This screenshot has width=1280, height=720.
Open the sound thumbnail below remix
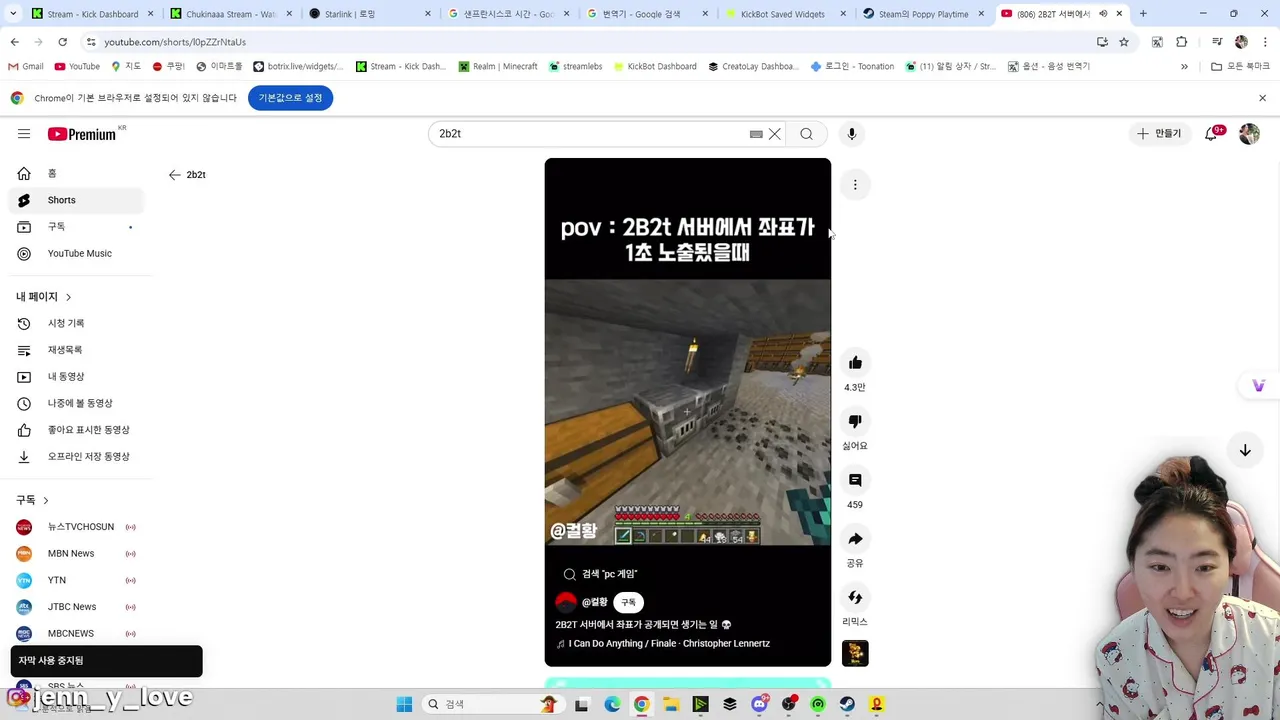coord(855,653)
